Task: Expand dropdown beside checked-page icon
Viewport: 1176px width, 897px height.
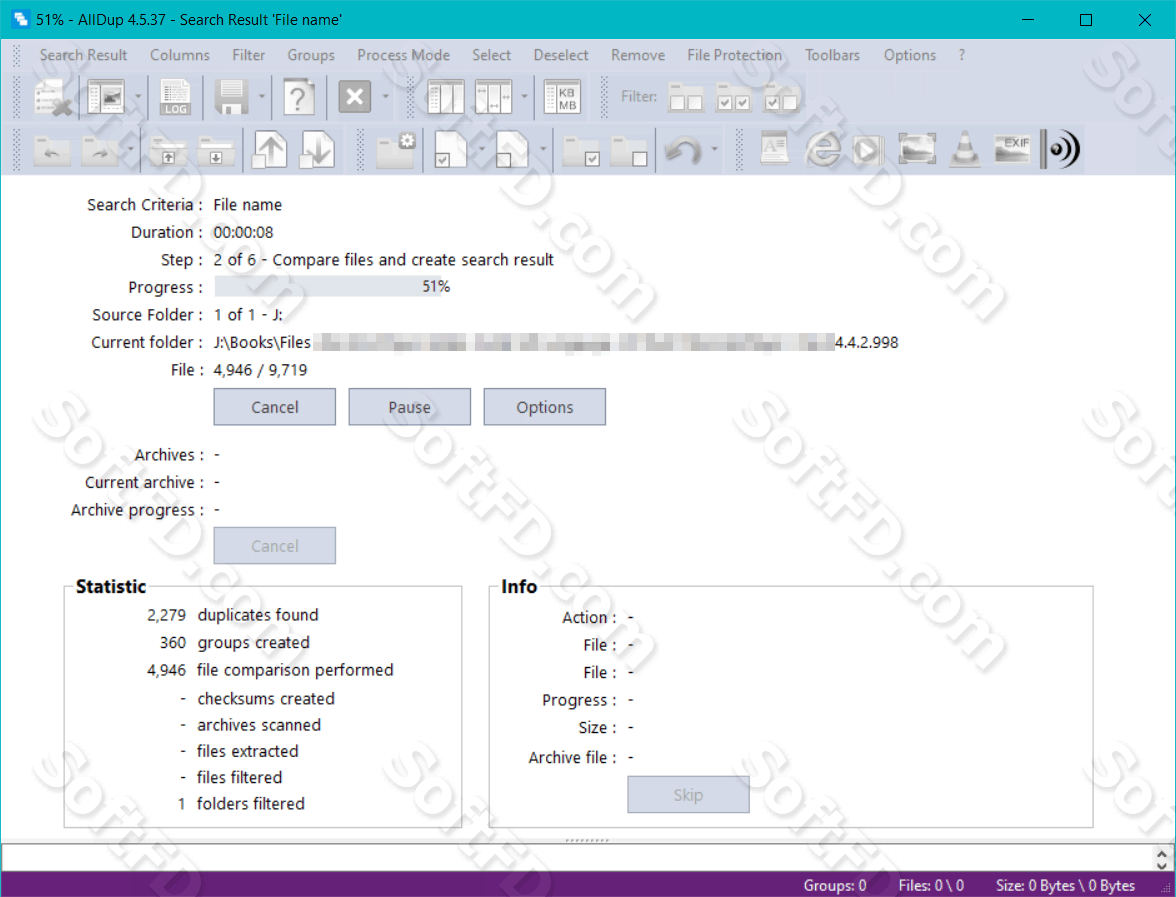Action: click(x=482, y=149)
